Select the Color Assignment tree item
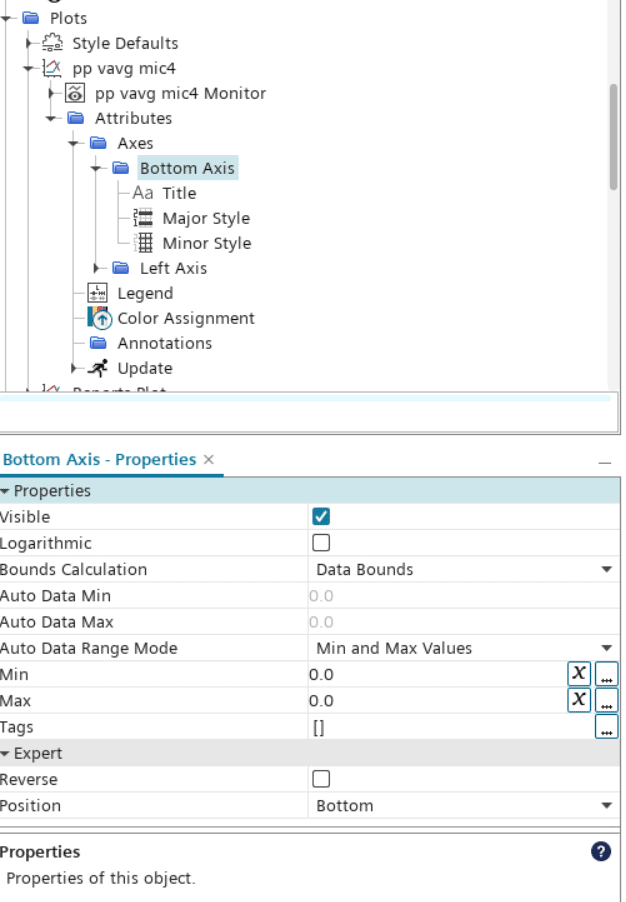The image size is (626, 902). pos(186,318)
